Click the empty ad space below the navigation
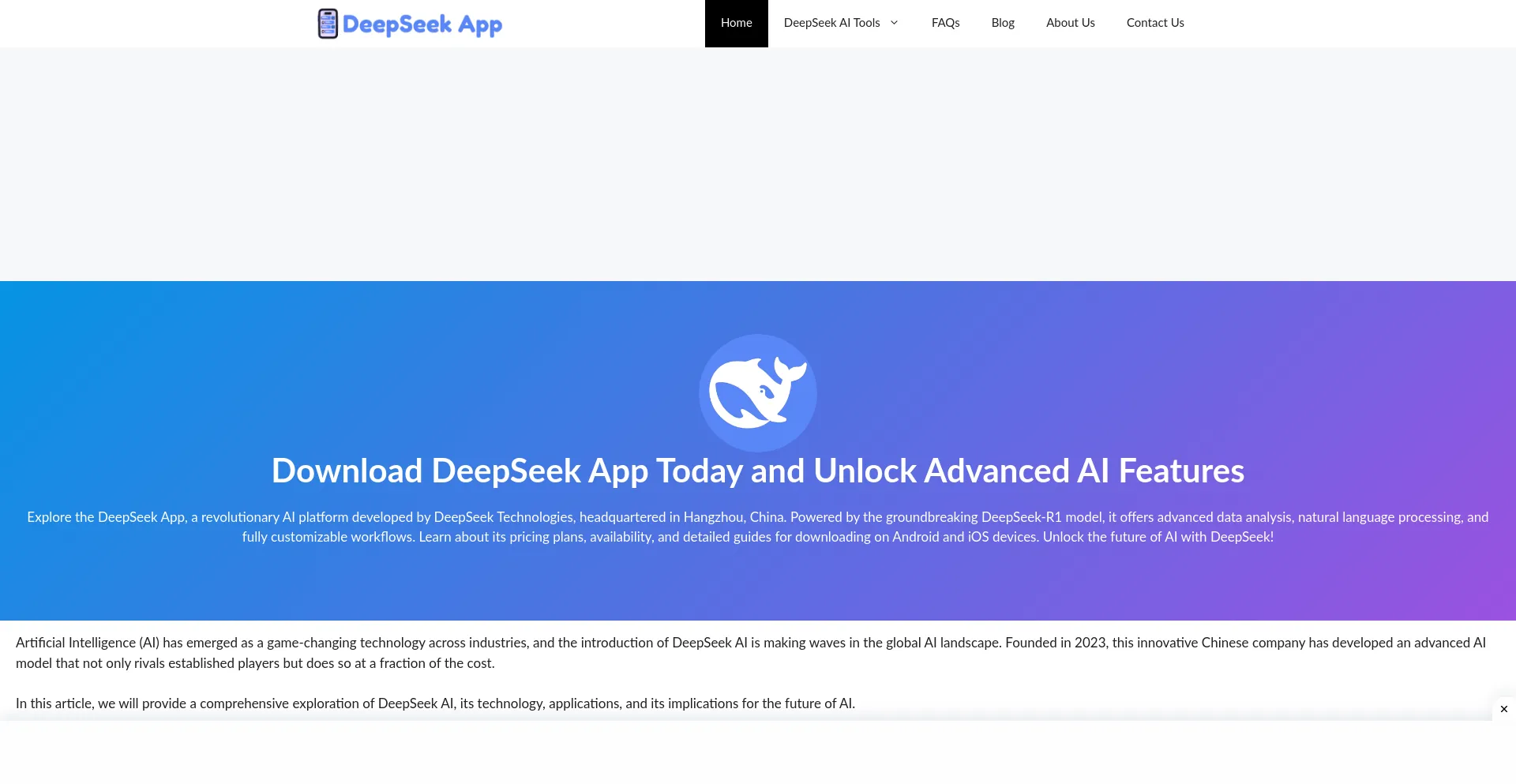The width and height of the screenshot is (1516, 784). pos(757,164)
